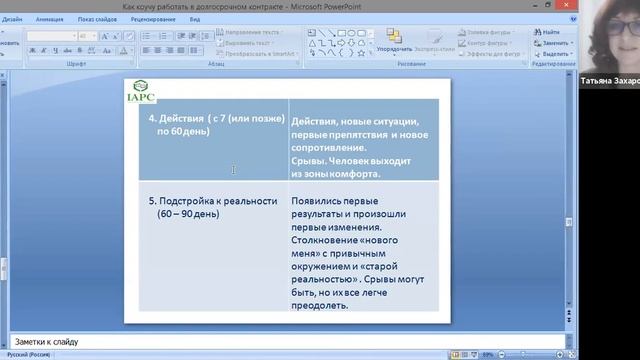Open PowerPoint help icon
The image size is (640, 360).
(573, 19)
